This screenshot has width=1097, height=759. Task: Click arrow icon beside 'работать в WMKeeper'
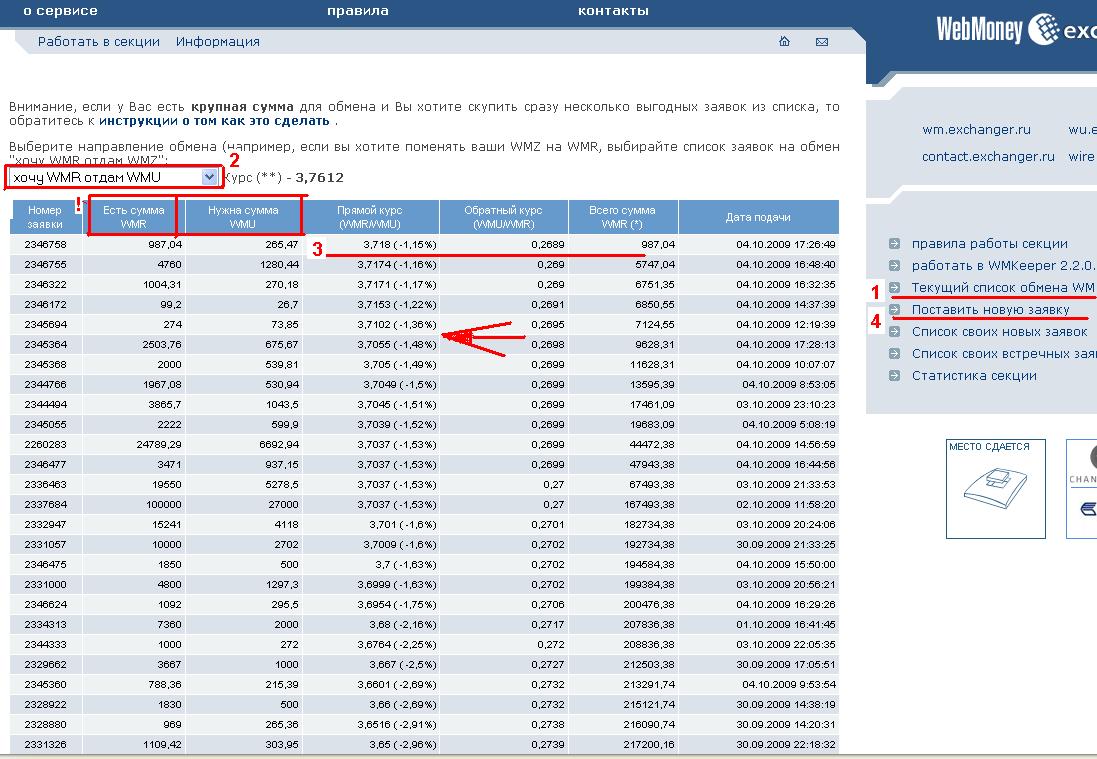894,266
